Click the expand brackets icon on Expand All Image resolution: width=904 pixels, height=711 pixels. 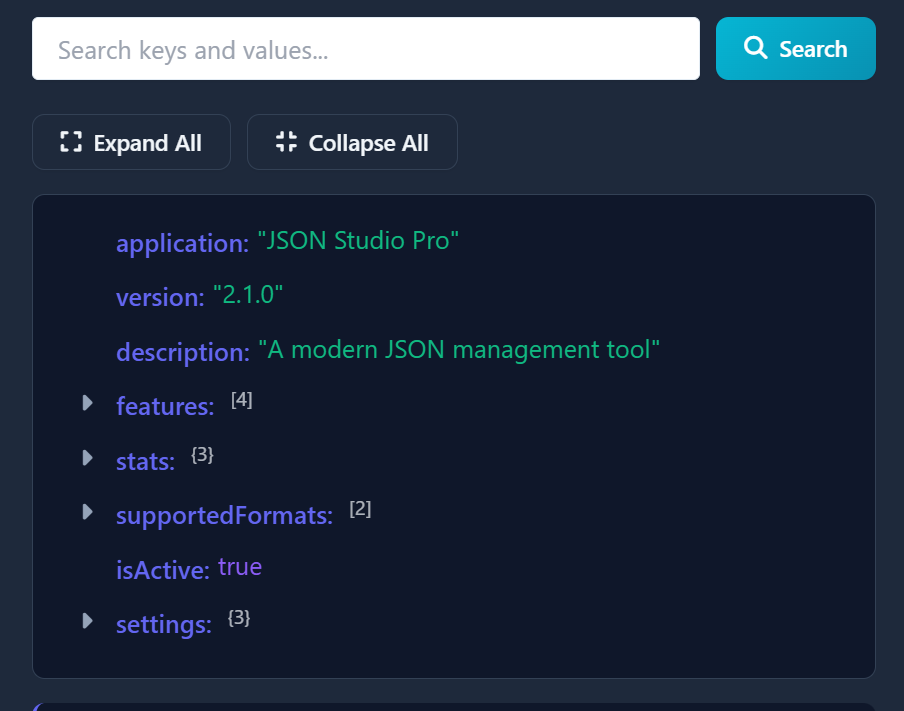(71, 142)
